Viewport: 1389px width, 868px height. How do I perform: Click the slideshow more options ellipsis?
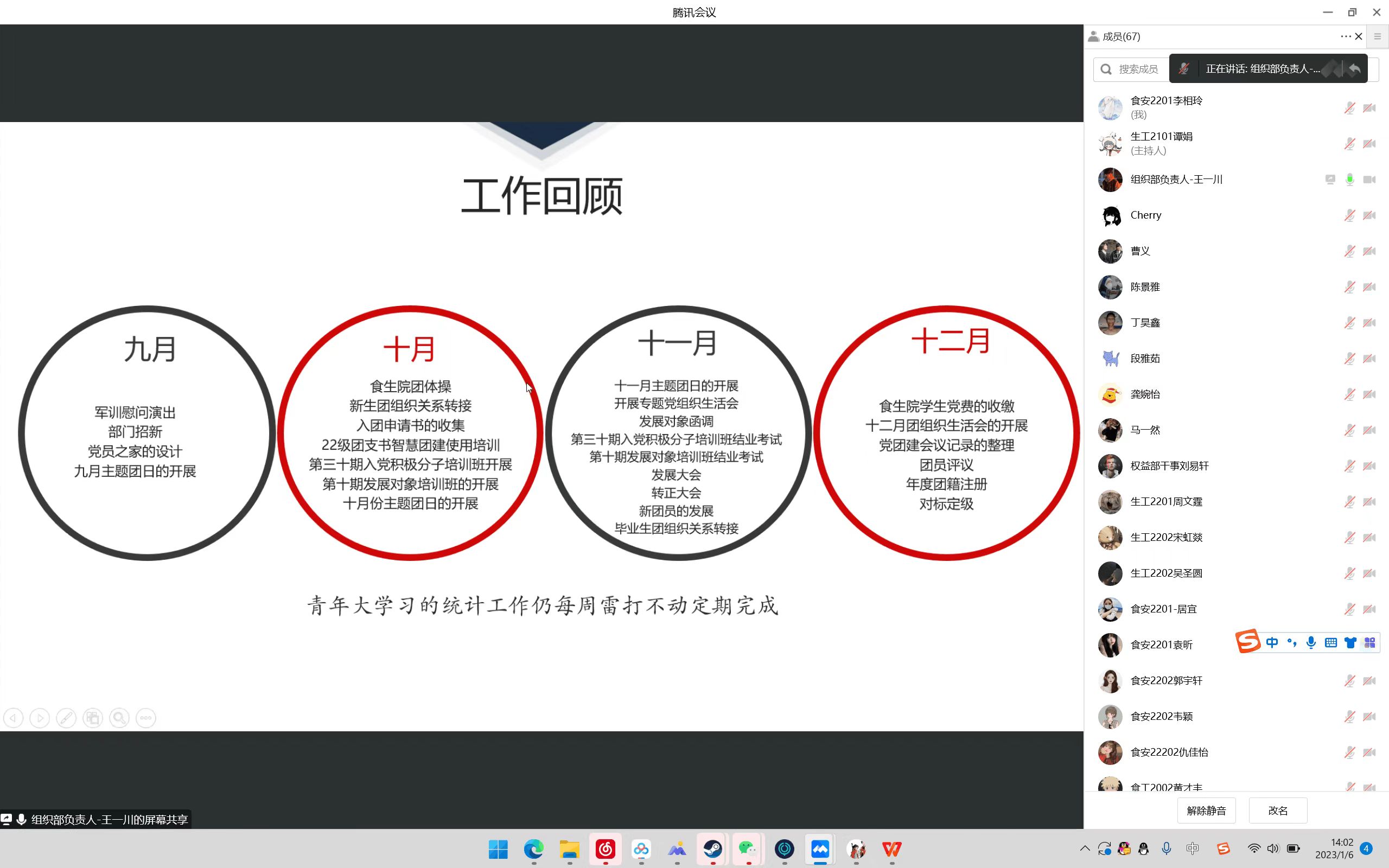click(x=146, y=718)
